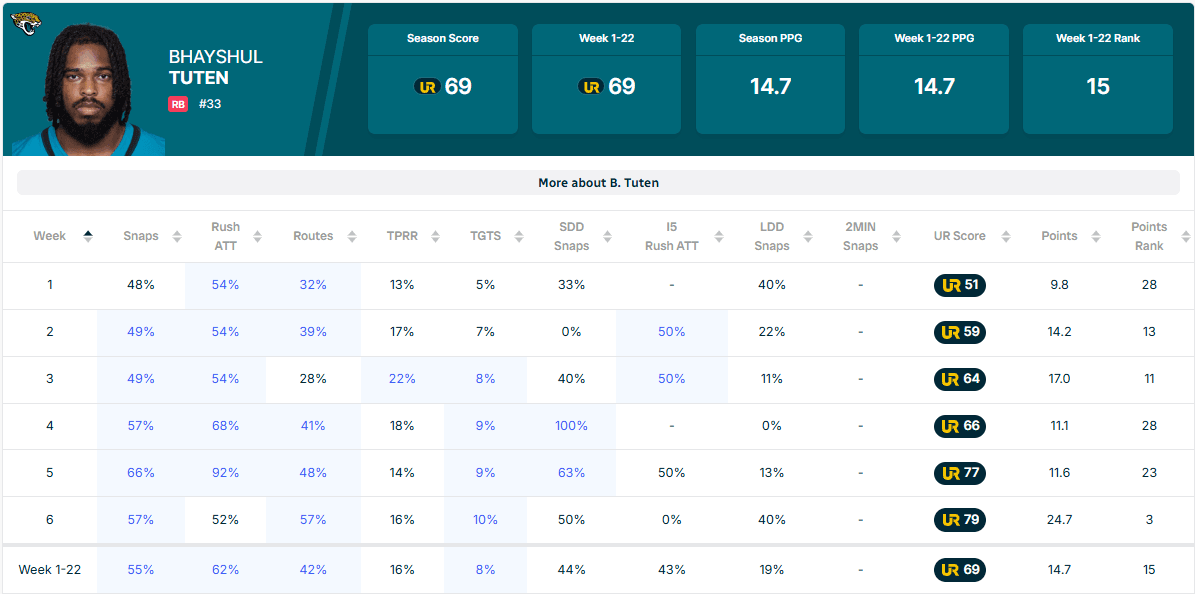Select the Week 1-22 Rank card
The width and height of the screenshot is (1195, 594).
coord(1097,79)
